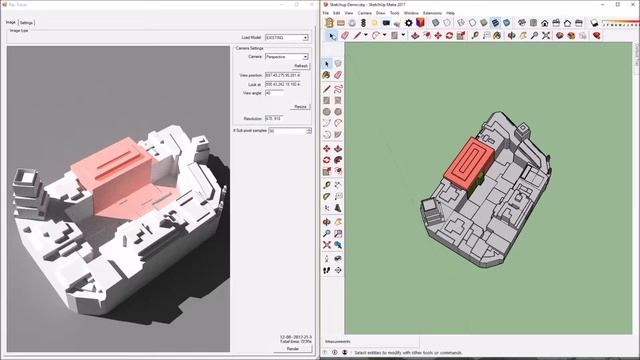The image size is (640, 360).
Task: Select the Select arrow in horizontal toolbar
Action: pos(332,36)
